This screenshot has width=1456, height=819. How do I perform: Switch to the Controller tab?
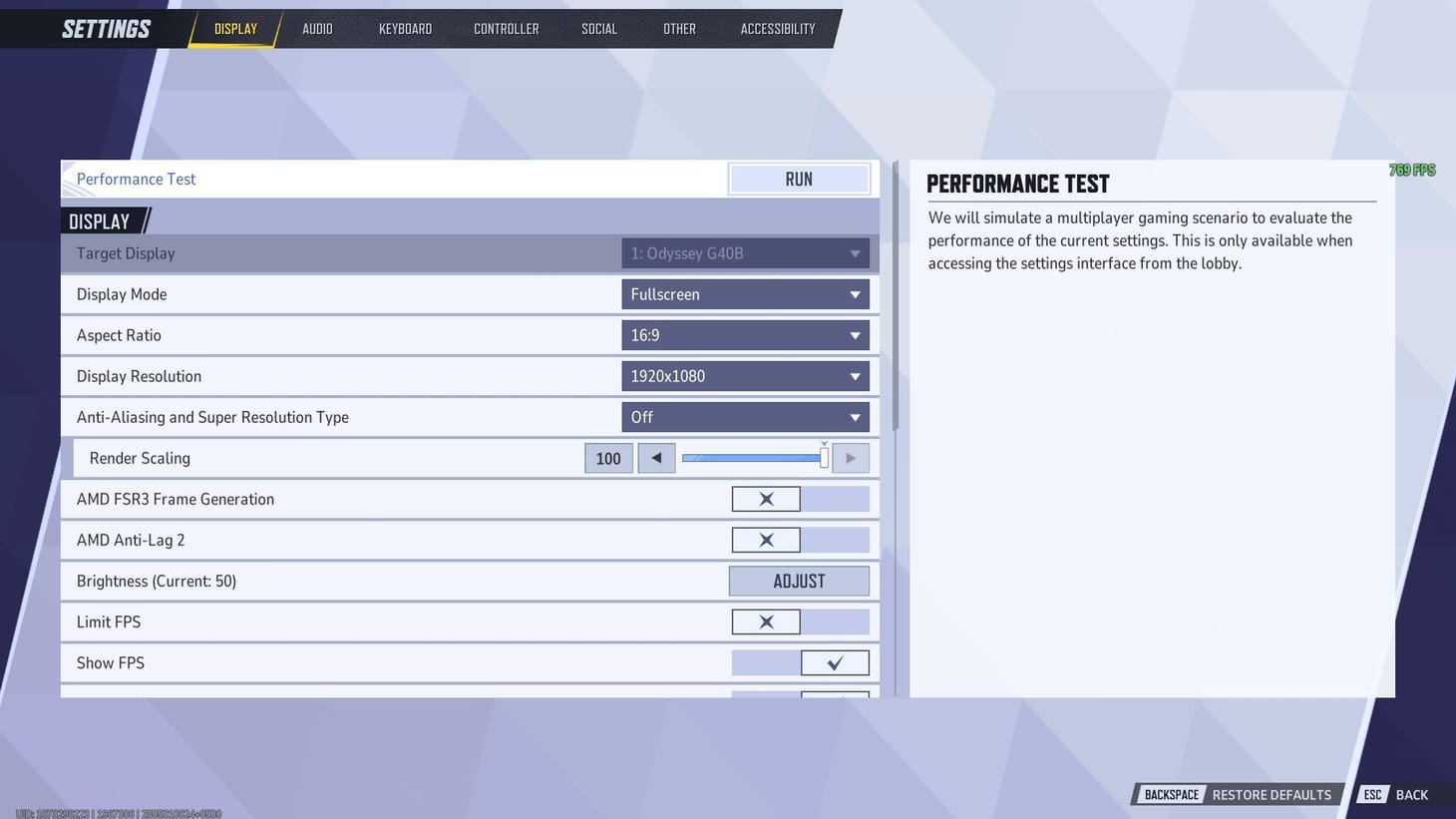(x=506, y=28)
